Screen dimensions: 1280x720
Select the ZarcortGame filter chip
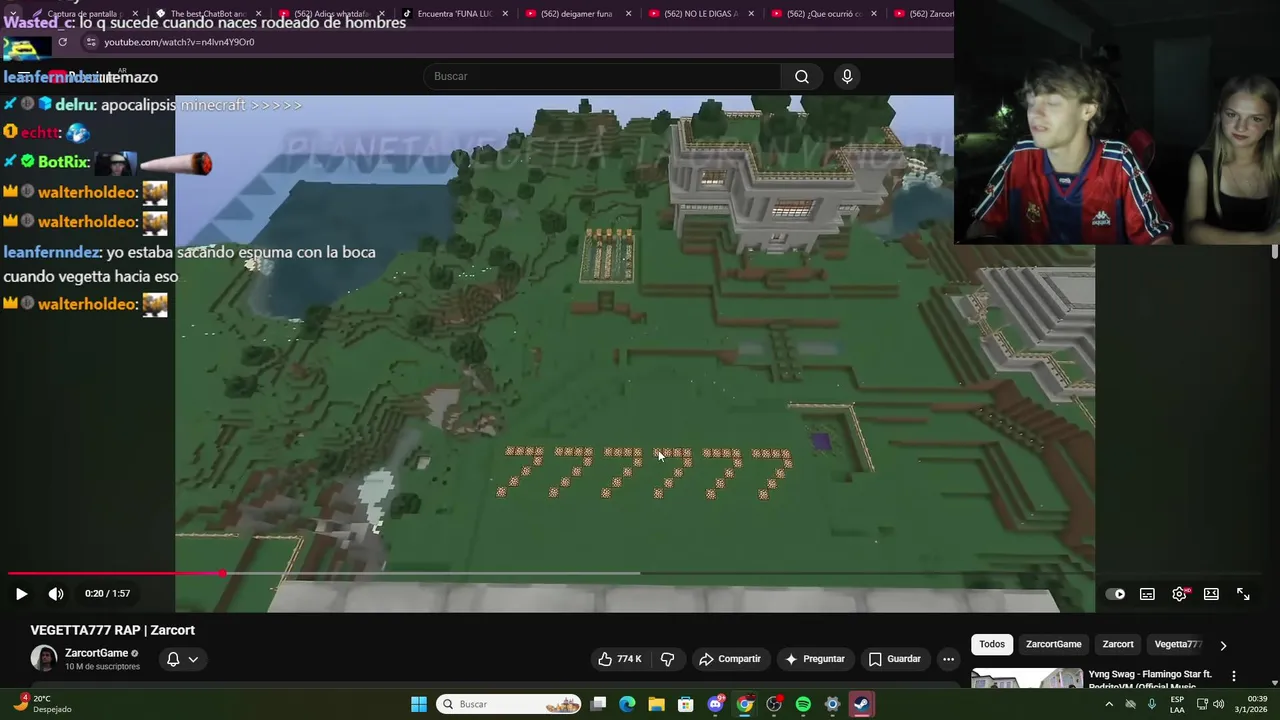(1053, 644)
